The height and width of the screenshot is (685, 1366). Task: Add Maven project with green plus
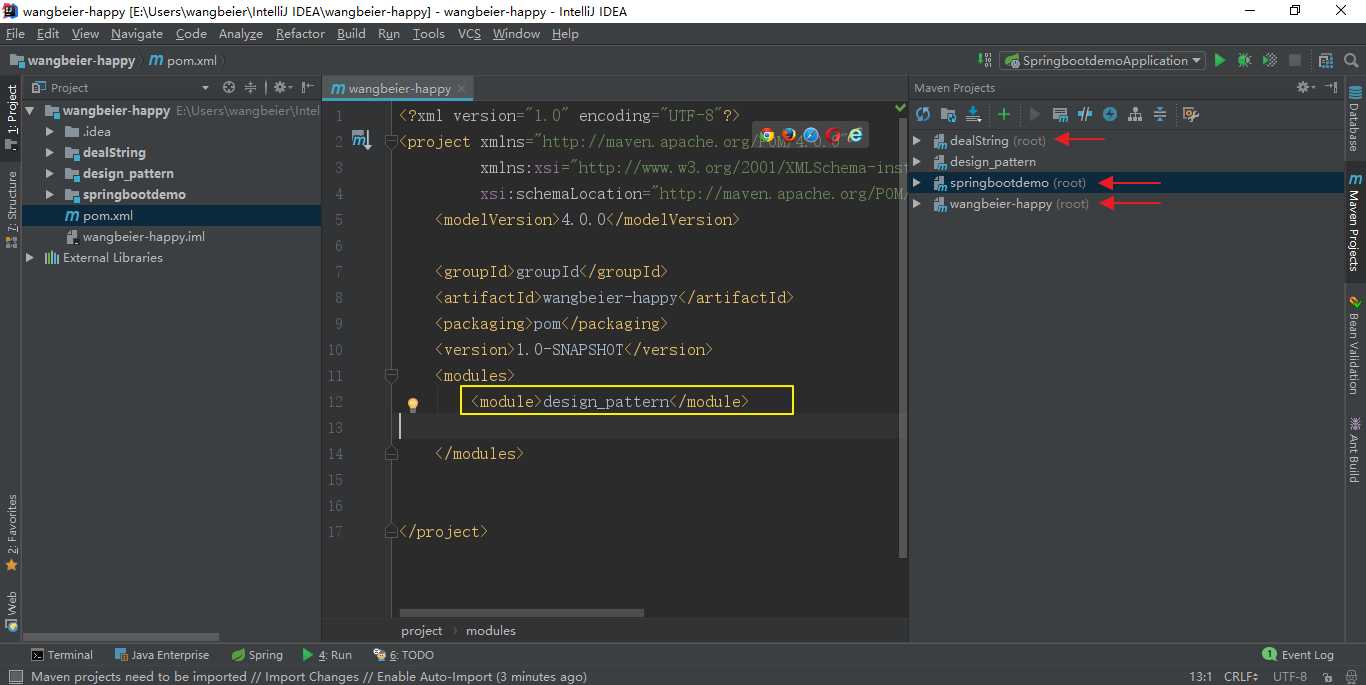pyautogui.click(x=1004, y=114)
